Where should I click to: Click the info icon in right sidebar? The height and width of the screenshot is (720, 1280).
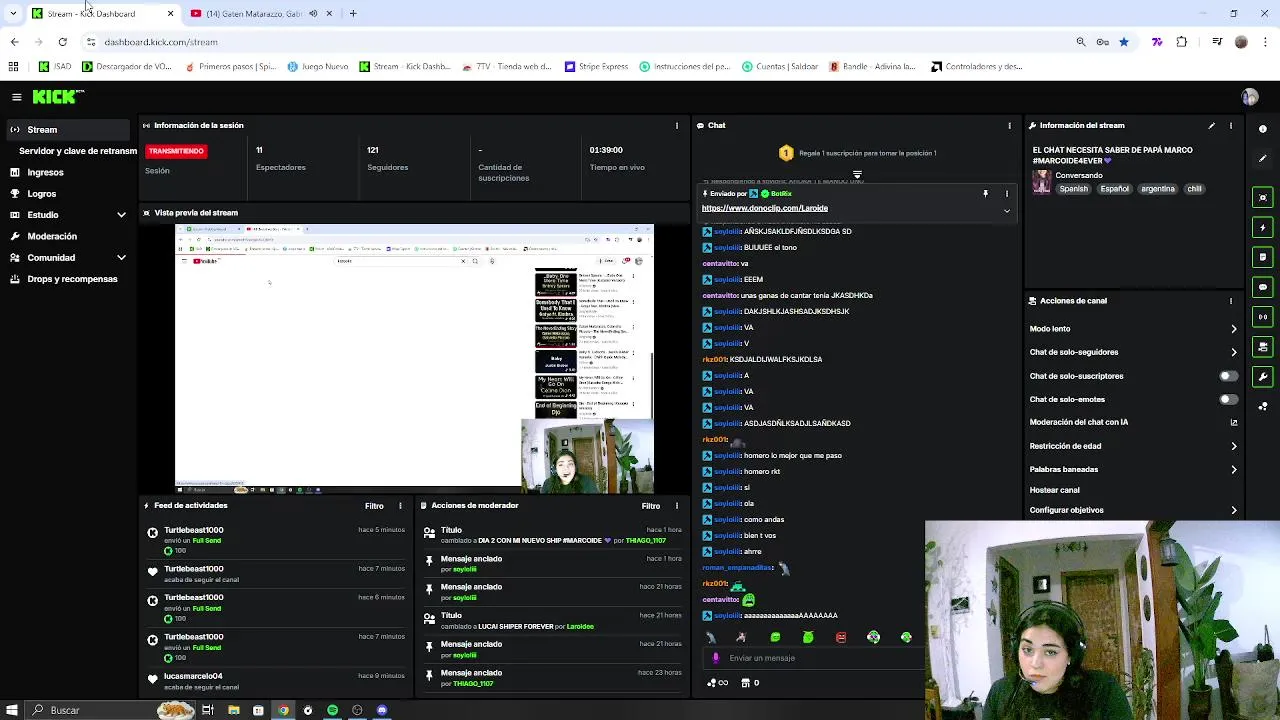[x=1263, y=129]
